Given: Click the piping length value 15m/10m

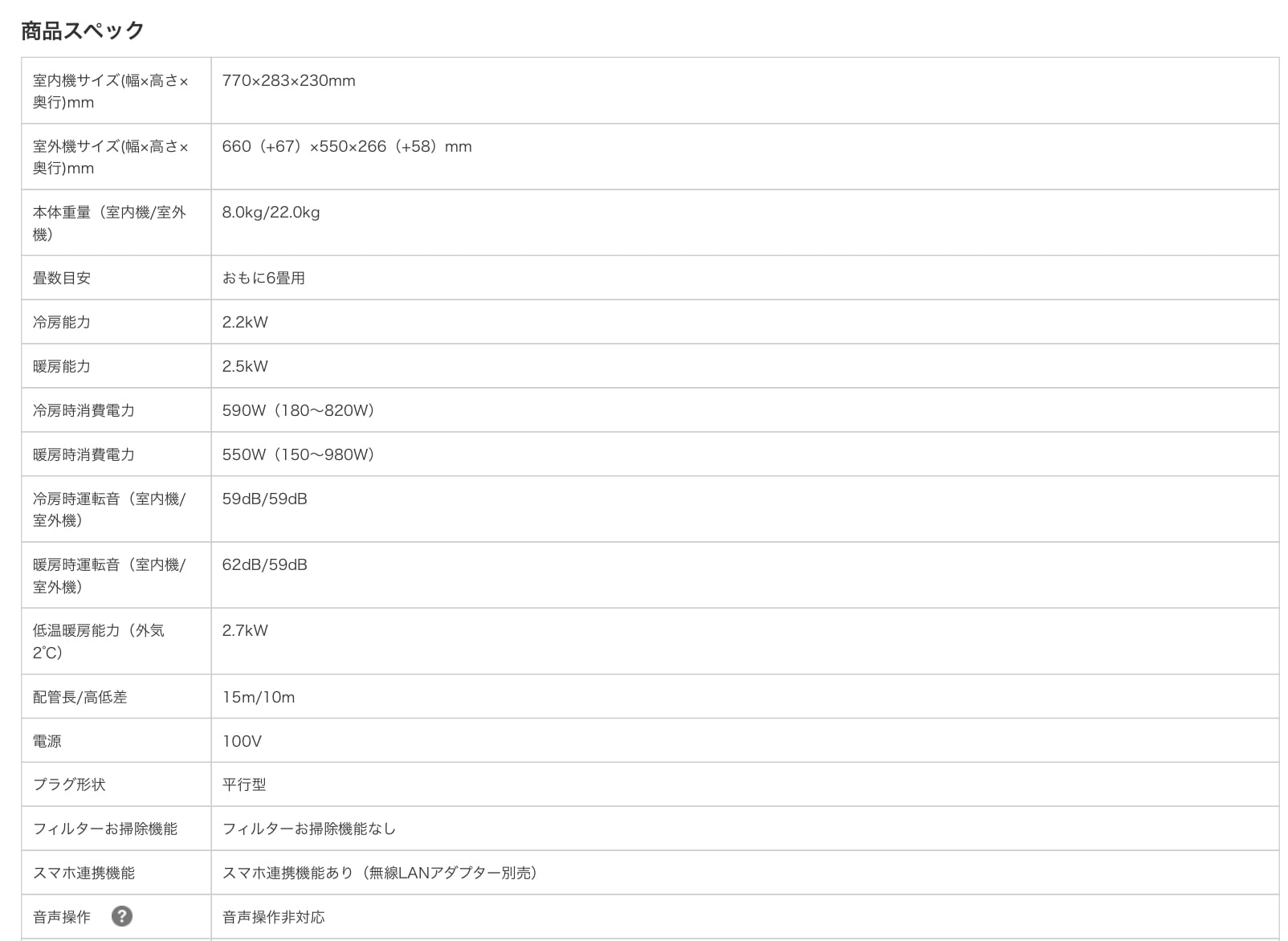Looking at the screenshot, I should point(258,697).
